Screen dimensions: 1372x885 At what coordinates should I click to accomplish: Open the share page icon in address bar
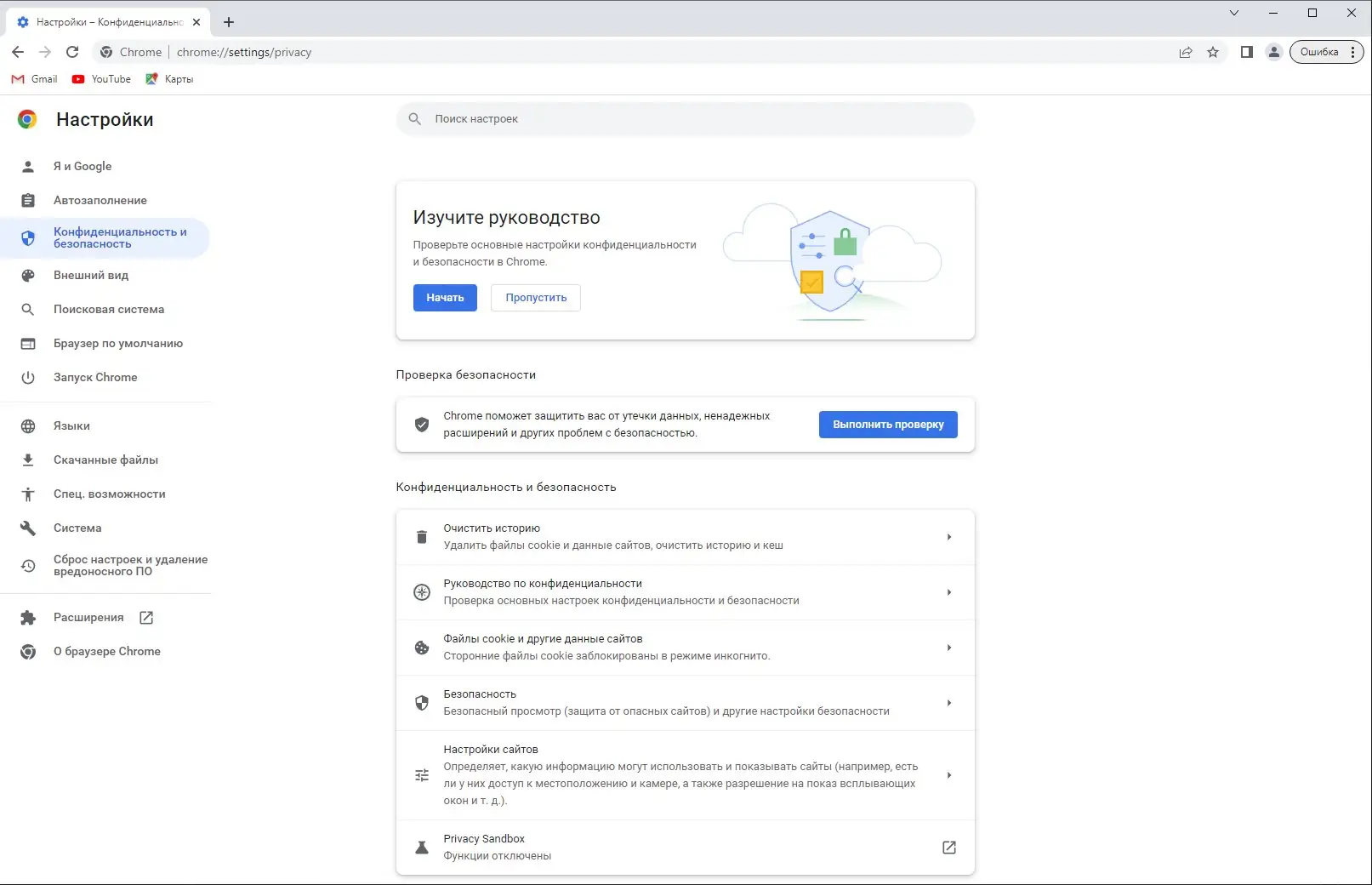pos(1186,52)
